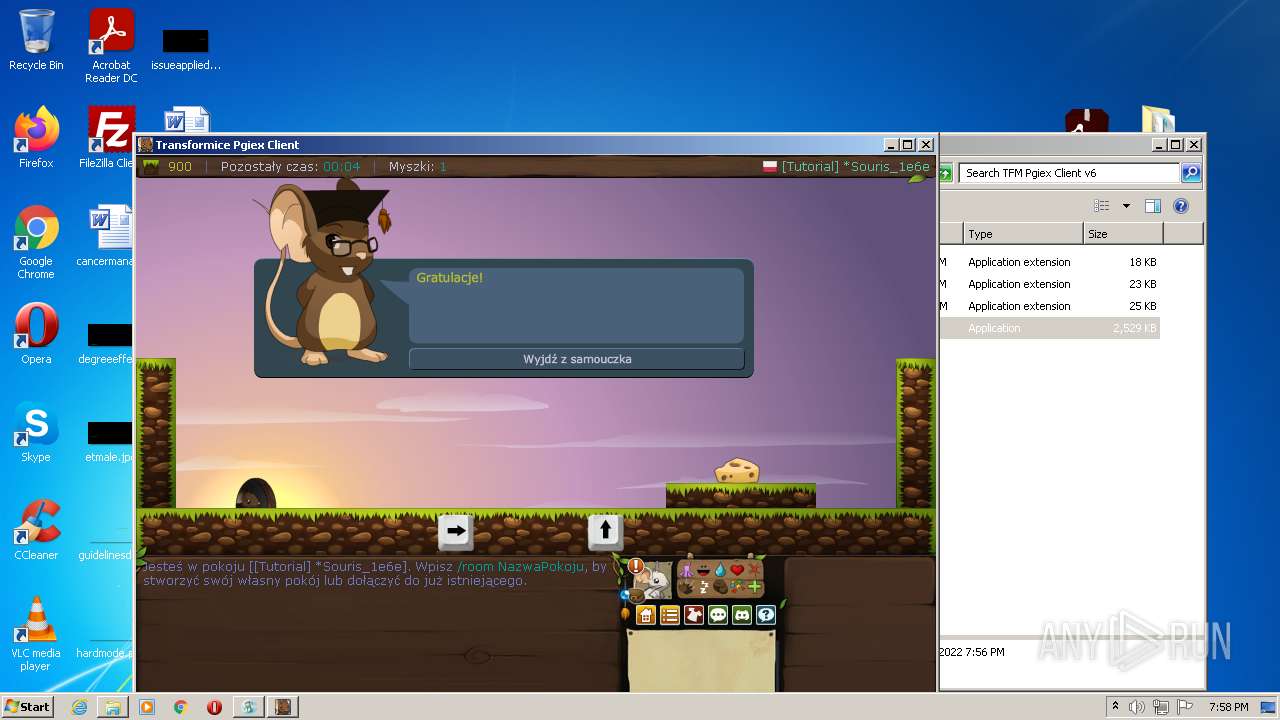Select the 18 KB Application extension row
The image size is (1280, 720).
coord(1049,262)
